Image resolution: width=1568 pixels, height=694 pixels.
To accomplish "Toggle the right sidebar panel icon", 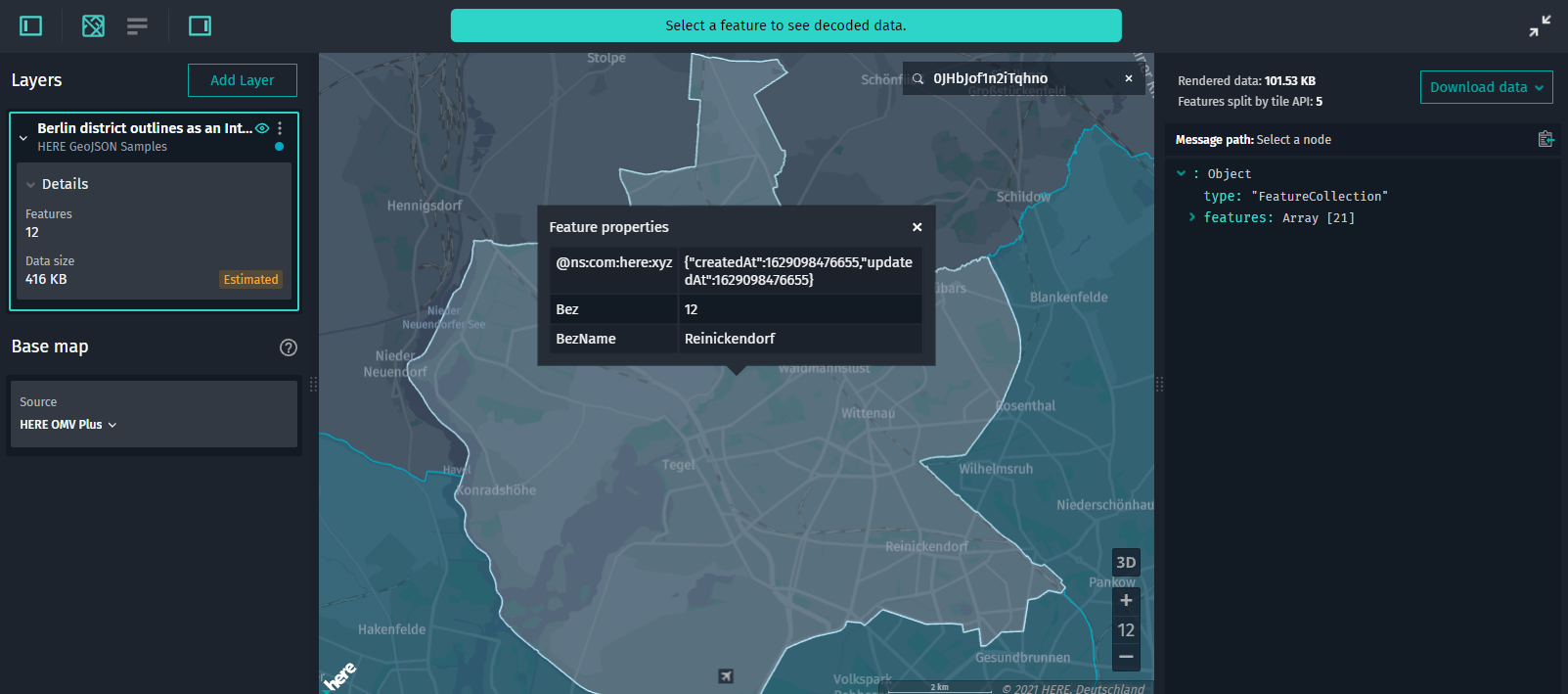I will point(200,25).
